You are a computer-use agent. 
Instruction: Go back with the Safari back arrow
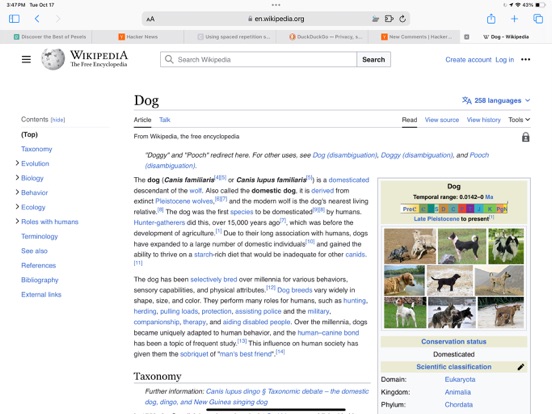point(37,19)
